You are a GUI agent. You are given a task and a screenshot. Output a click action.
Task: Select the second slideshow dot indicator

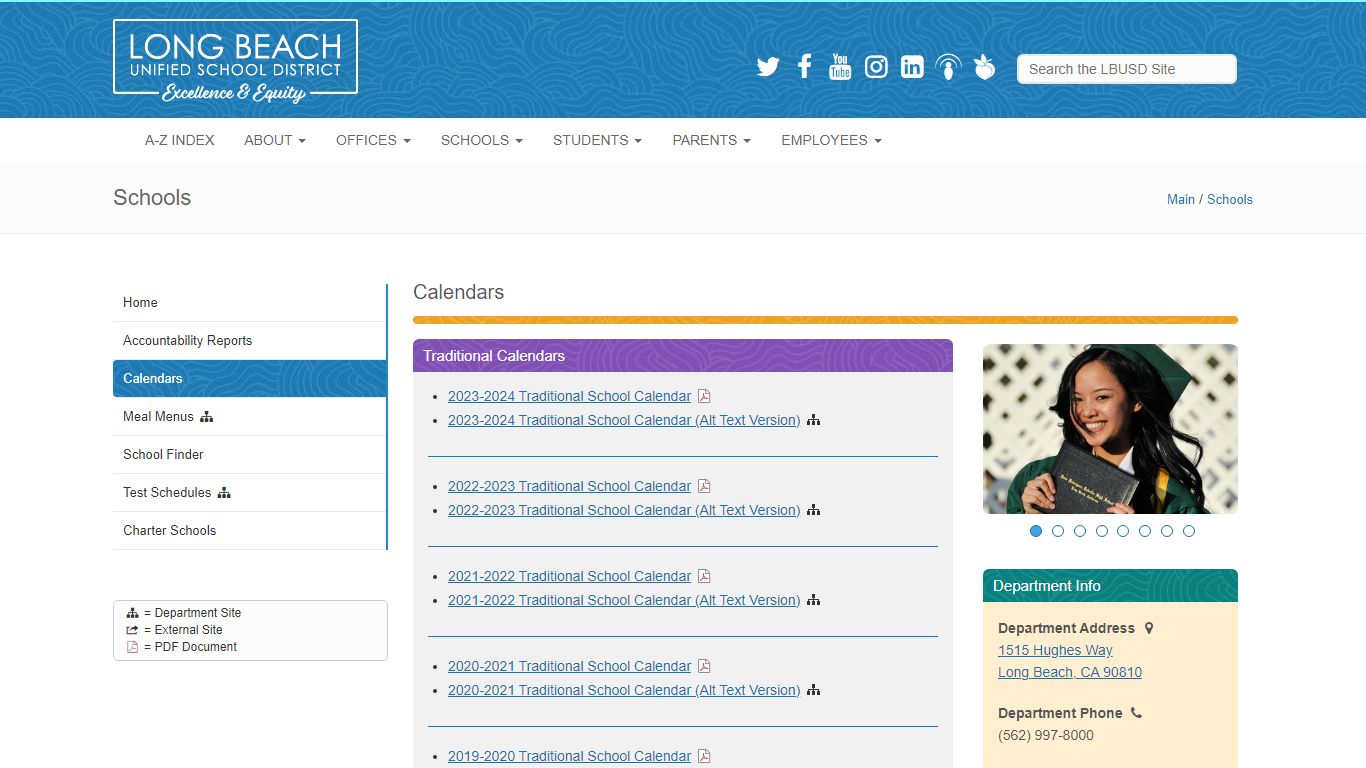[1058, 531]
